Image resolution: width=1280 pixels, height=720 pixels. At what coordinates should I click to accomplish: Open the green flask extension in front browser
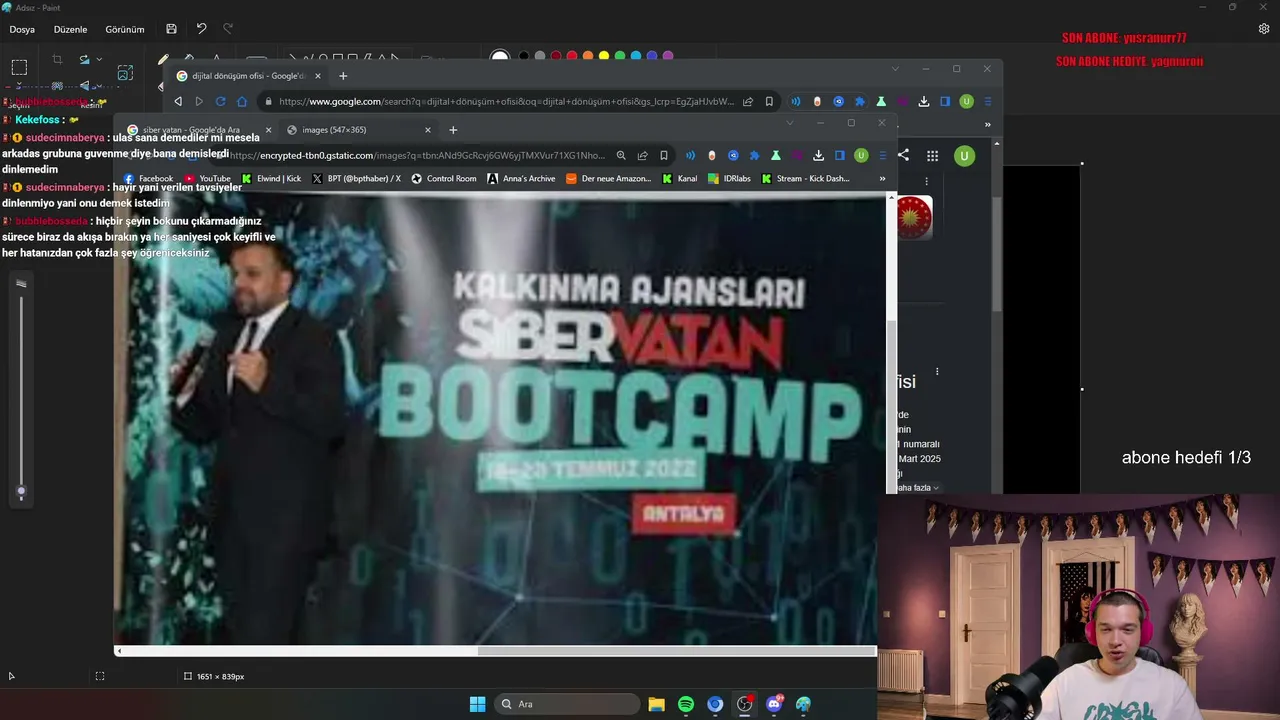coord(775,155)
